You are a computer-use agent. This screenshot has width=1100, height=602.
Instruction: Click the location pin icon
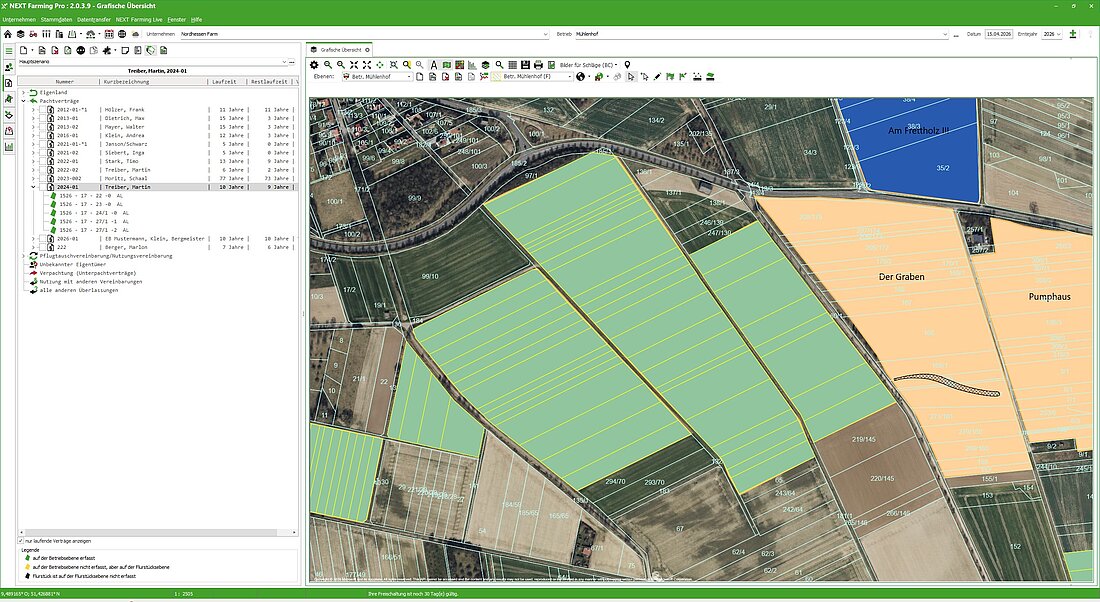[627, 65]
